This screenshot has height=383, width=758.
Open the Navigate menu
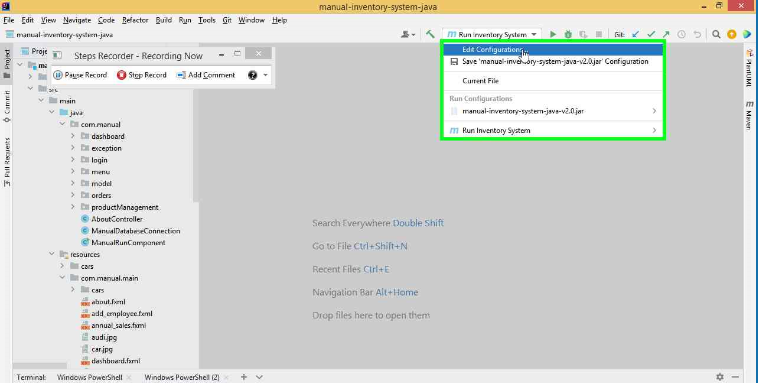pyautogui.click(x=77, y=20)
